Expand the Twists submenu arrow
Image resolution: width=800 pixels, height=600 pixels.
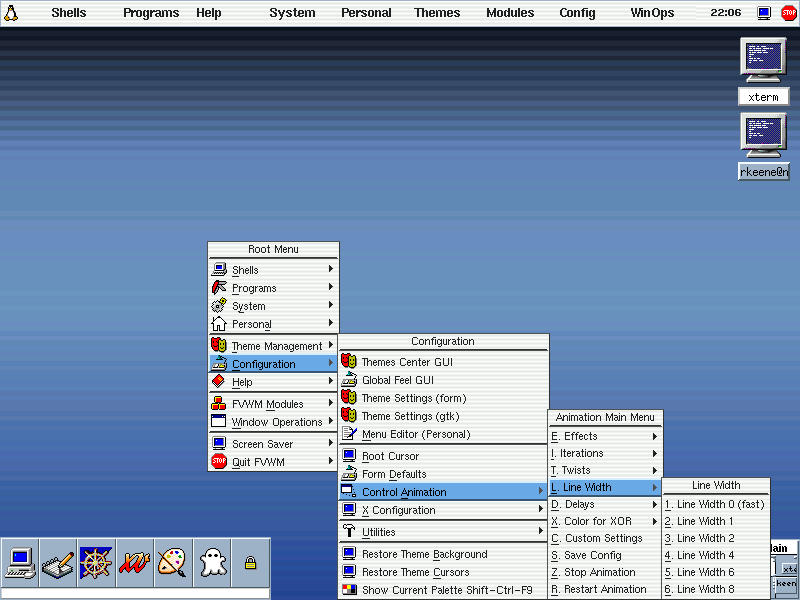pos(655,470)
